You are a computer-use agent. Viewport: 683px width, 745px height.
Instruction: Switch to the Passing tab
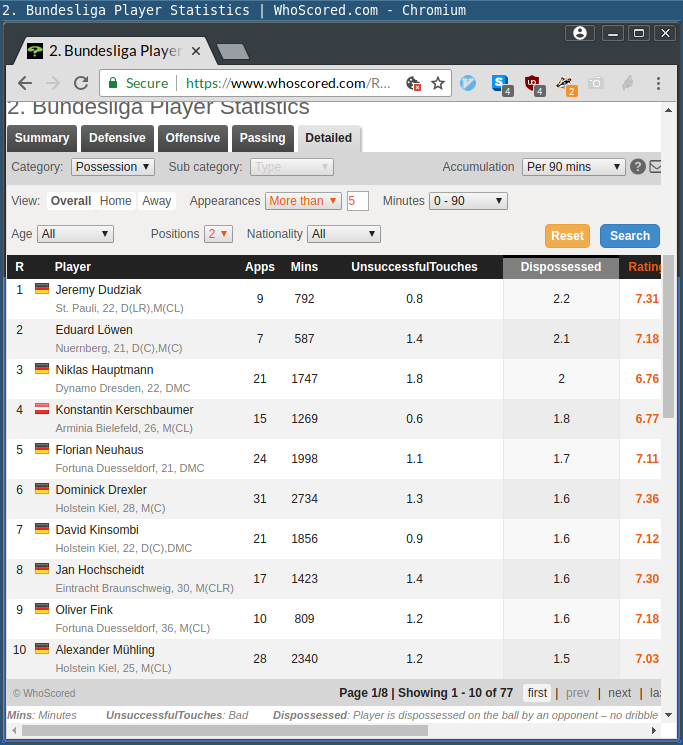(x=263, y=138)
